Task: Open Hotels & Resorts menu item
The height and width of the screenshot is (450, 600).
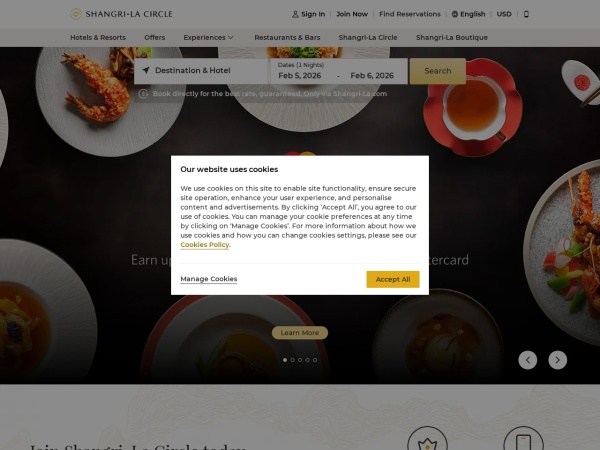Action: [98, 38]
